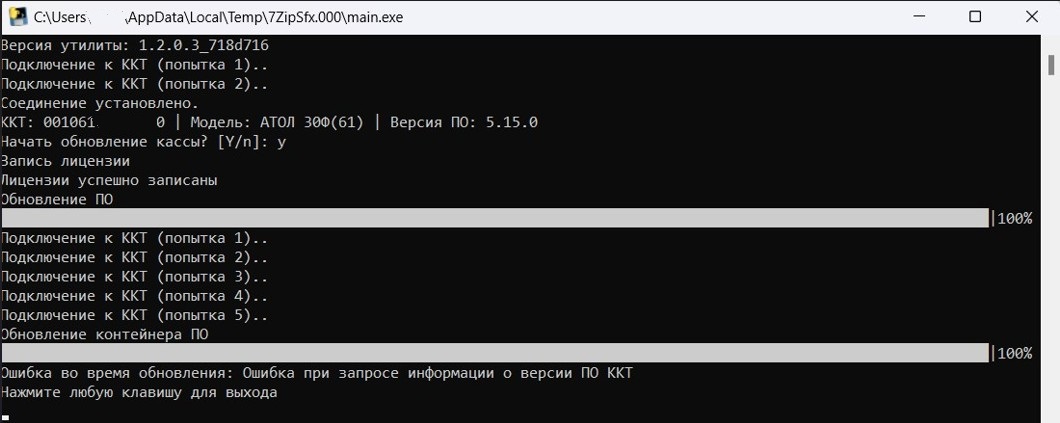Click the "Обновление контейнера ПО" progress bar
The width and height of the screenshot is (1060, 423).
495,353
